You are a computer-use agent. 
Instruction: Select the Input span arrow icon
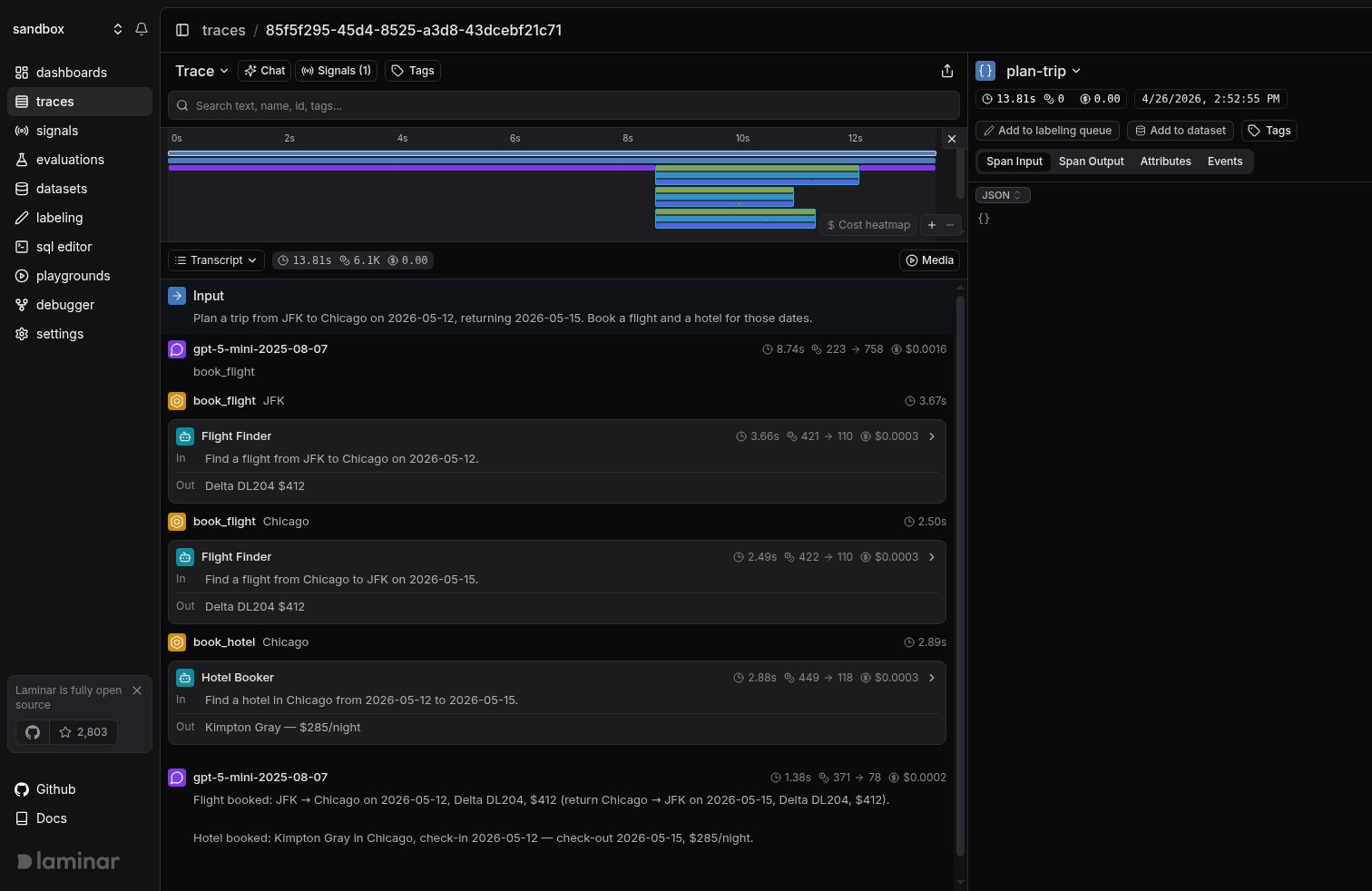coord(177,296)
